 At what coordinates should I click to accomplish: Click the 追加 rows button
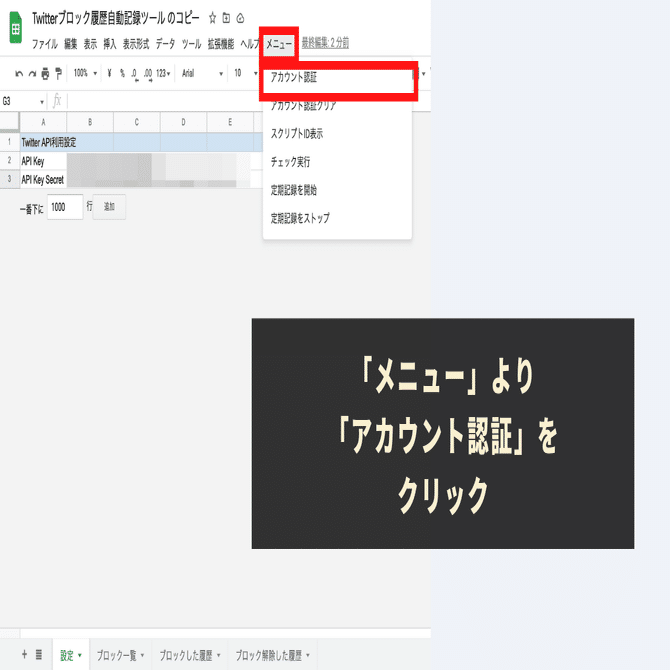109,207
